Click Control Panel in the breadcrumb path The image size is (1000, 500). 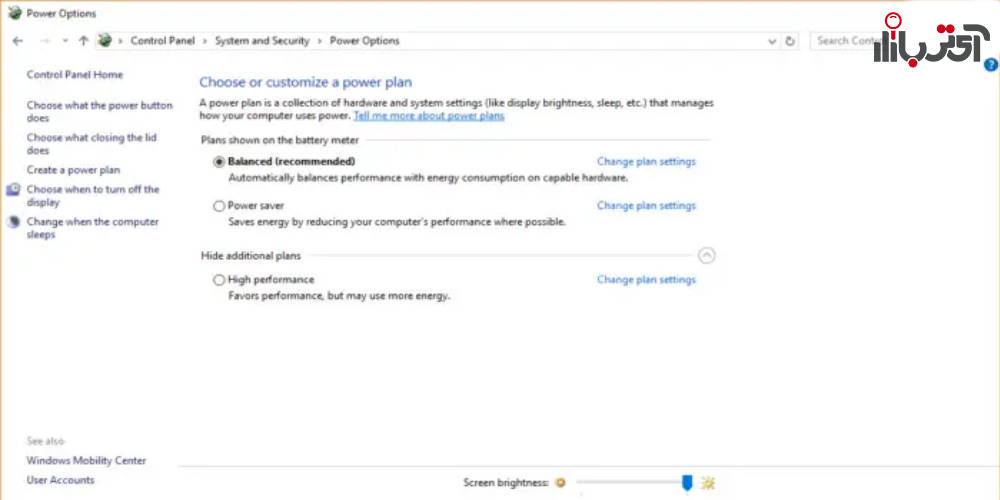click(163, 41)
